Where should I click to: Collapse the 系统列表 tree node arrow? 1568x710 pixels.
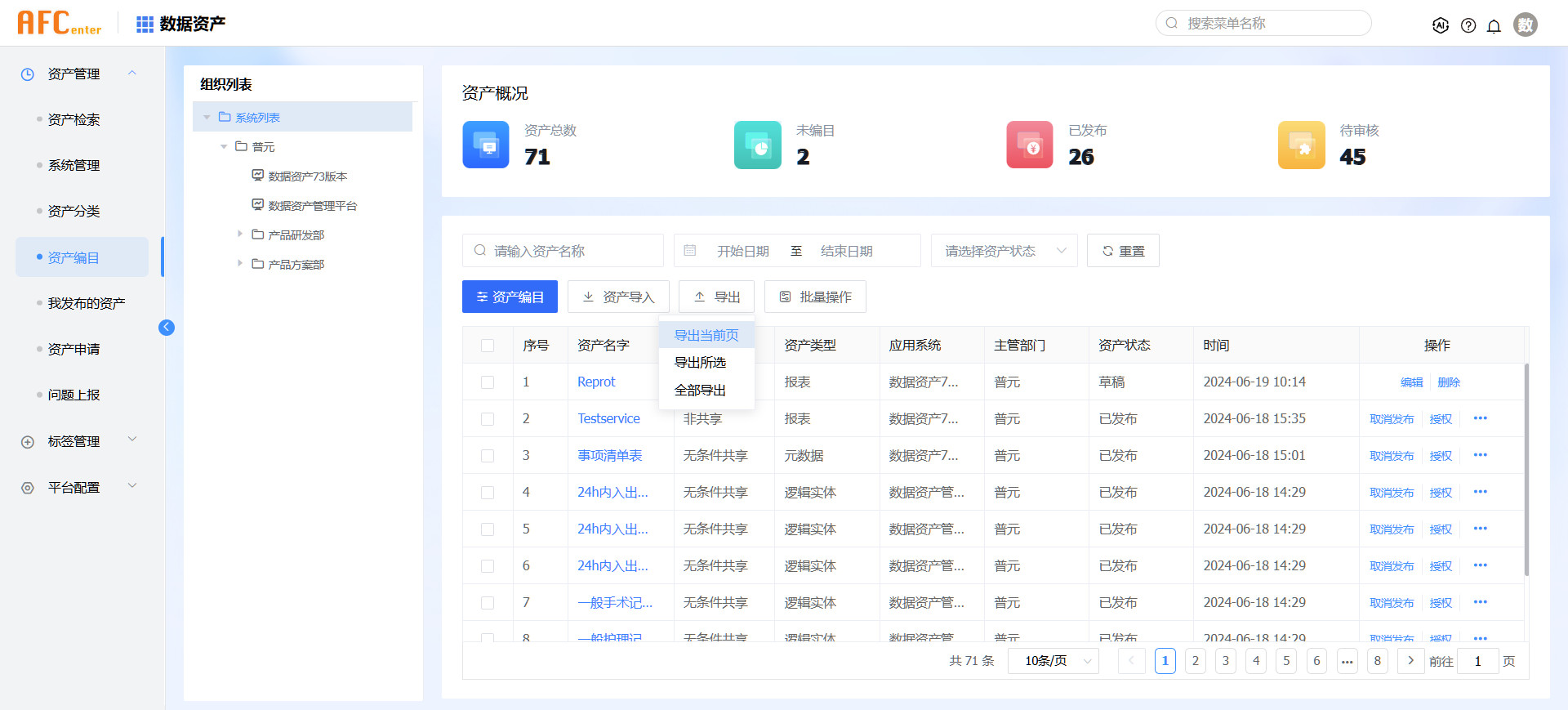pyautogui.click(x=207, y=118)
